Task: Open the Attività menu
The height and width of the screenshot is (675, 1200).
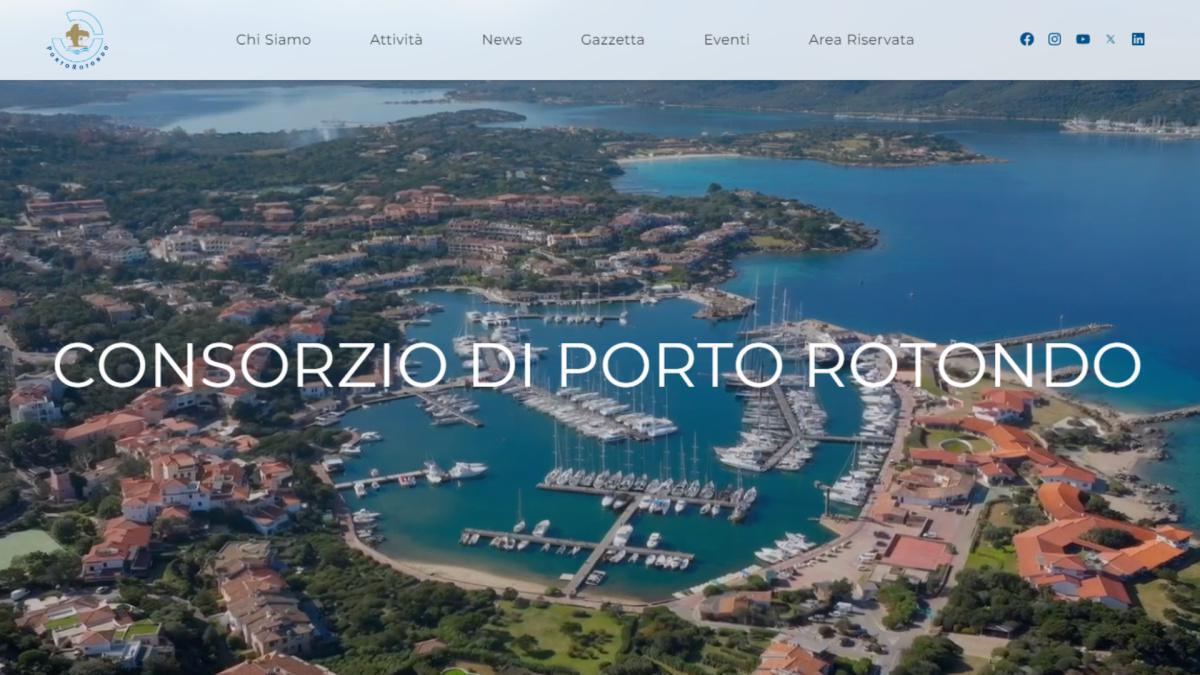Action: [396, 40]
